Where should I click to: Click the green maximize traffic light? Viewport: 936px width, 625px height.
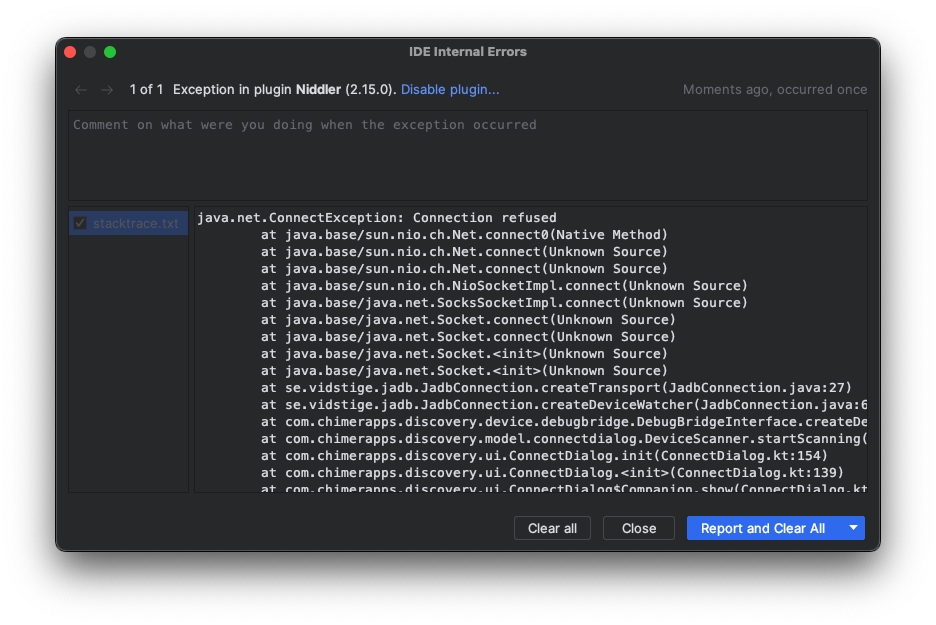110,51
